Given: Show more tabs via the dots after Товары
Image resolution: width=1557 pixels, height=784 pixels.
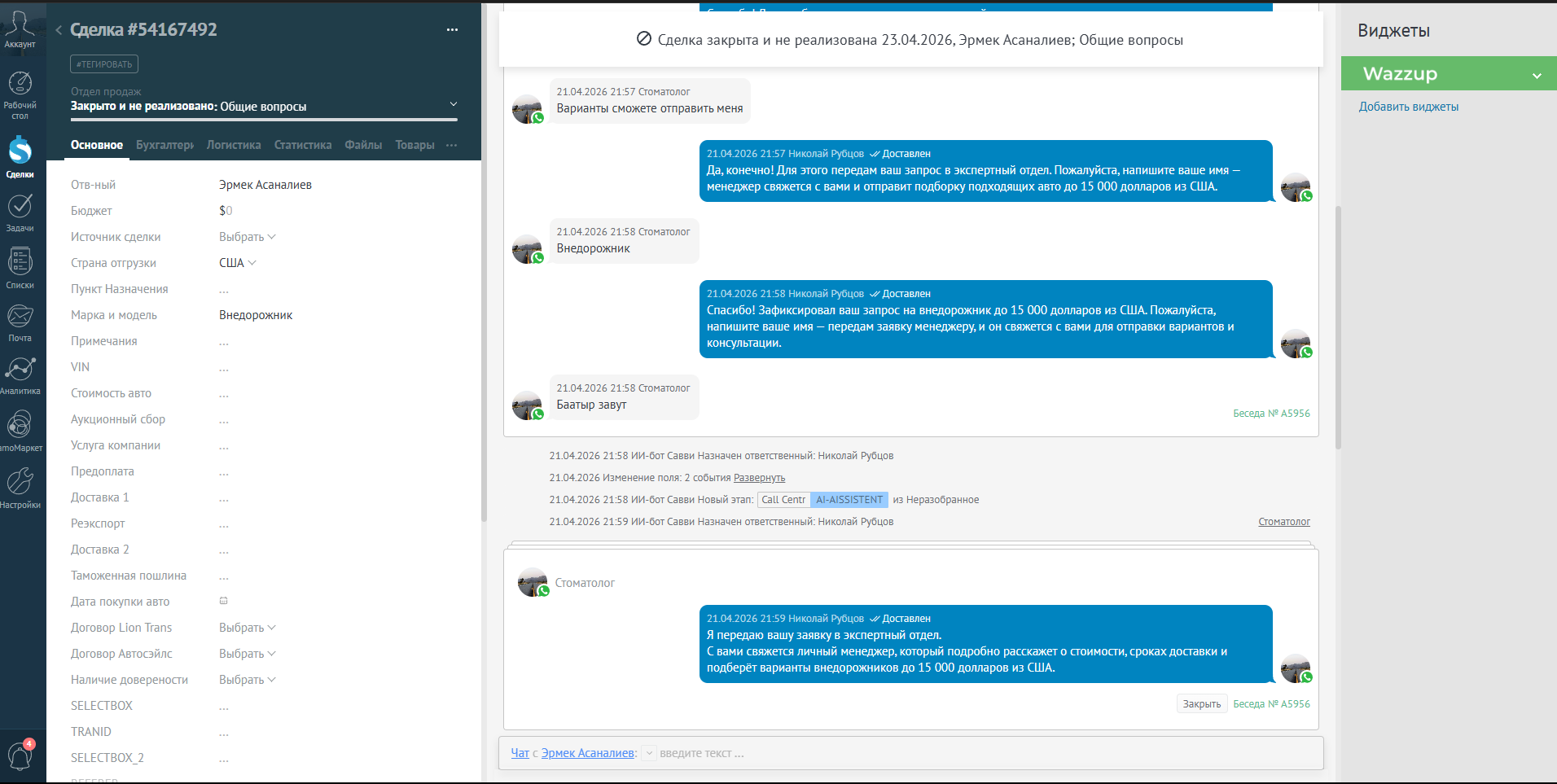Looking at the screenshot, I should (452, 145).
